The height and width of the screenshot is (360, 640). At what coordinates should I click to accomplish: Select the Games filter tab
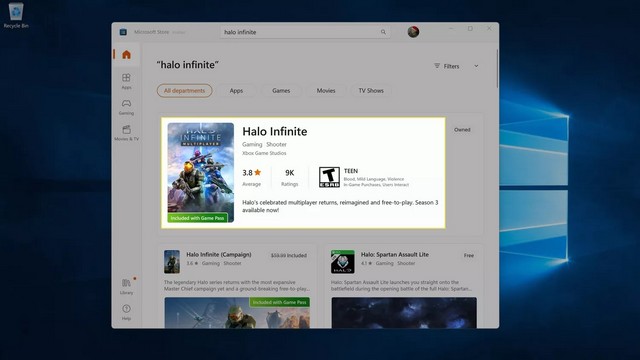[x=281, y=91]
